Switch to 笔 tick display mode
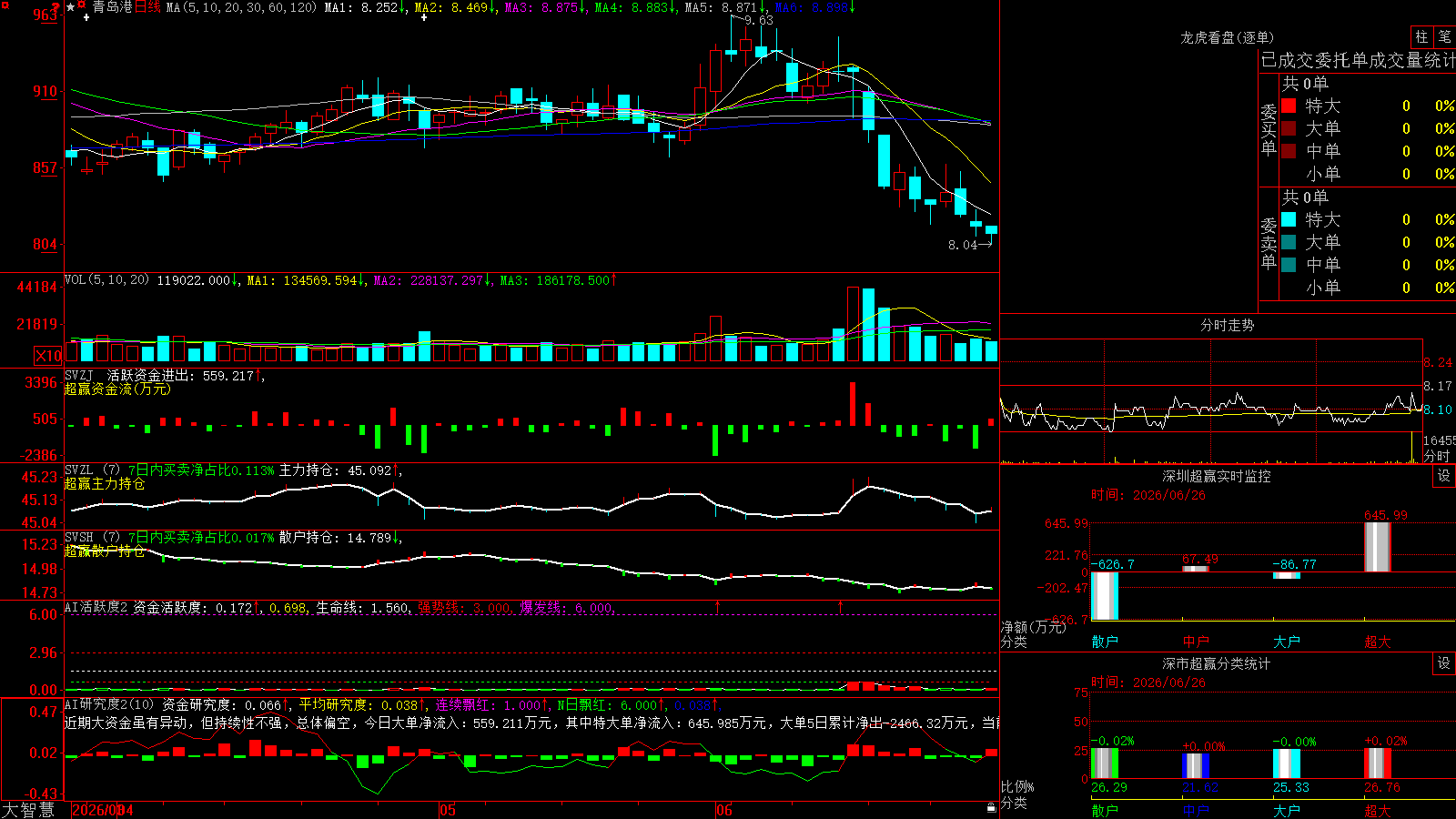 [1445, 36]
